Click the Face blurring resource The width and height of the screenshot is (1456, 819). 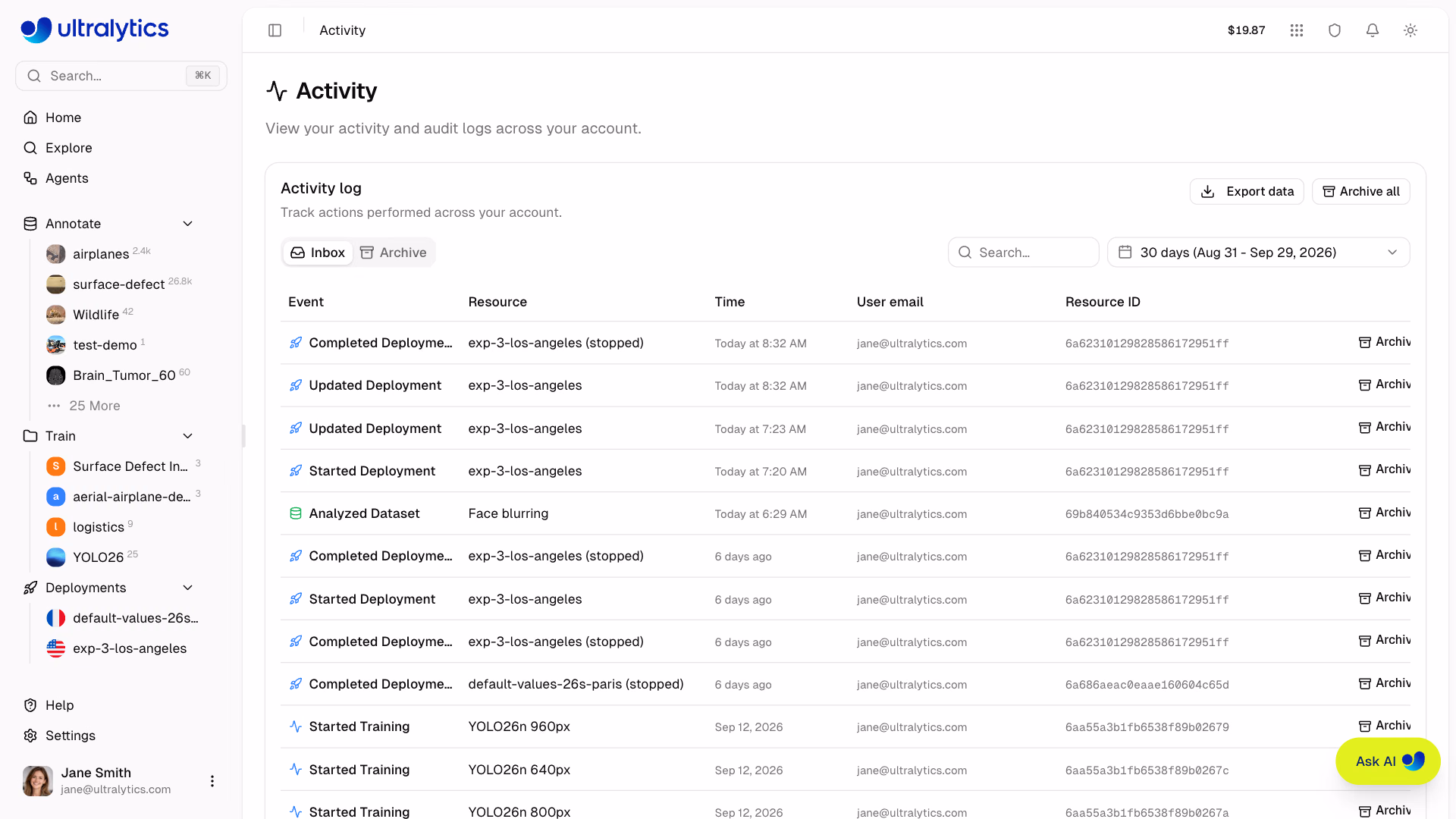tap(508, 513)
